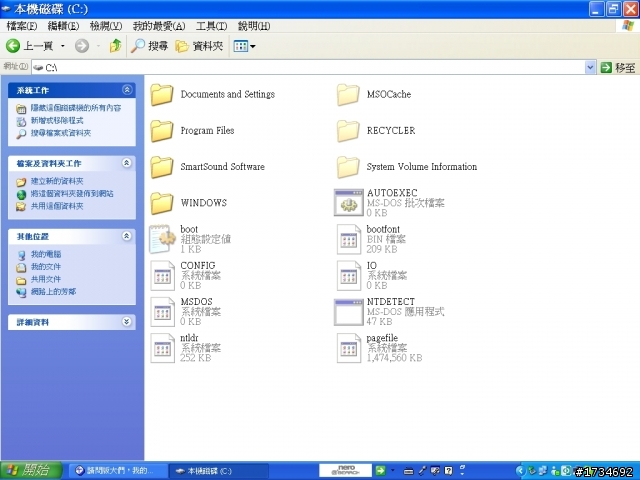The width and height of the screenshot is (640, 480).
Task: Click the 本機磁碟 (C:) taskbar button
Action: pos(218,471)
